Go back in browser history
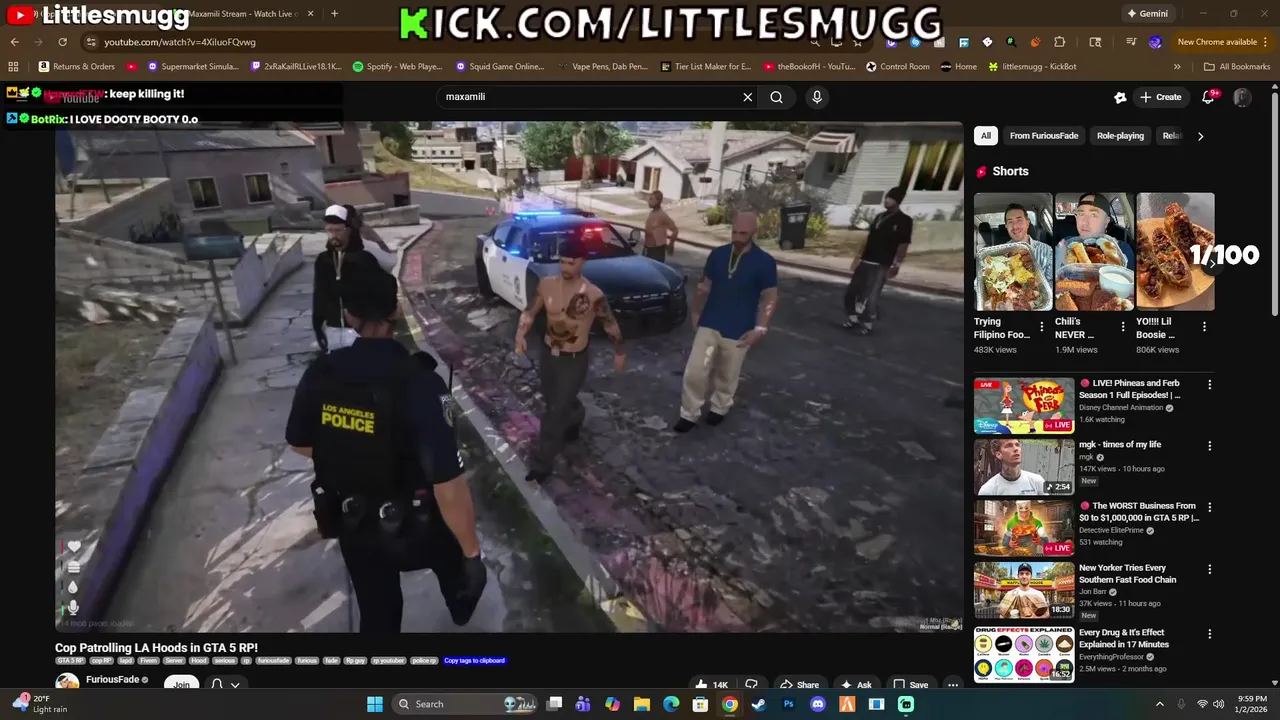This screenshot has height=720, width=1280. (x=14, y=42)
